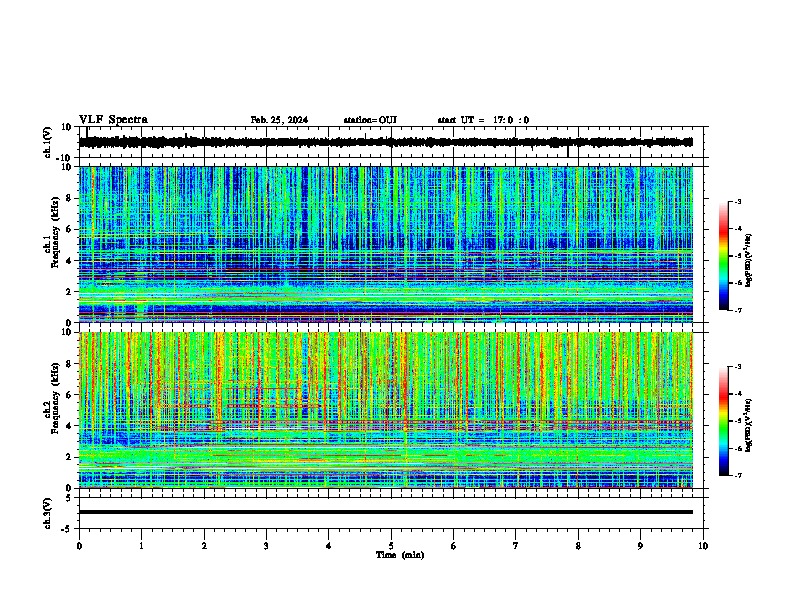Click the '2' kHz tick on ch.1 frequency axis

pyautogui.click(x=70, y=292)
